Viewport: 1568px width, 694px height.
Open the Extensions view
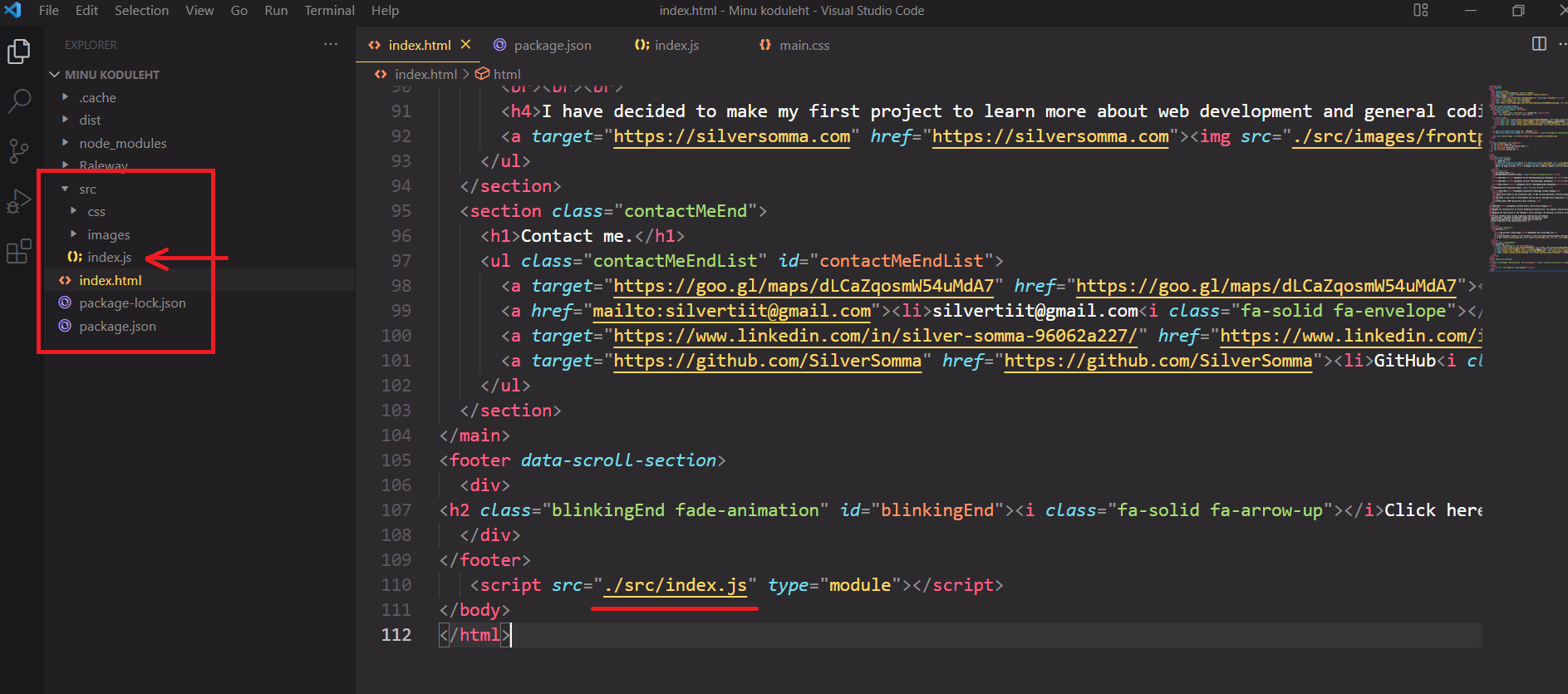[x=18, y=251]
